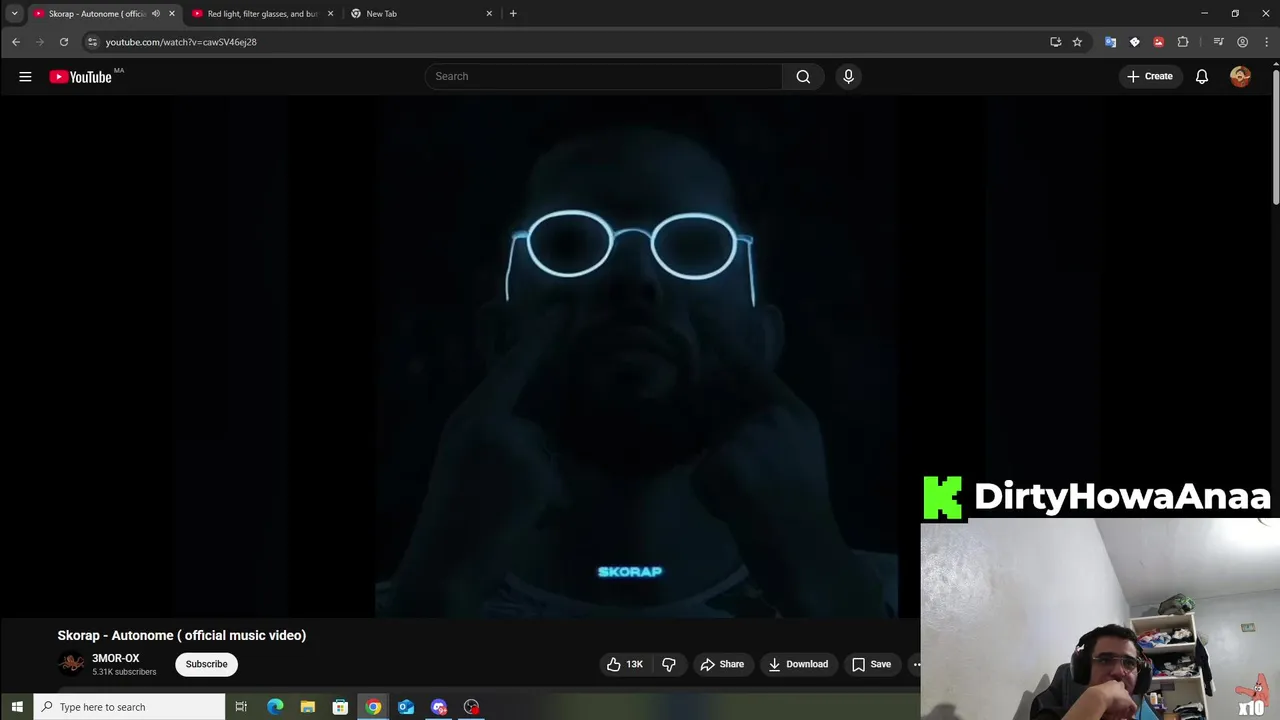Click the address bar URL

pos(181,42)
